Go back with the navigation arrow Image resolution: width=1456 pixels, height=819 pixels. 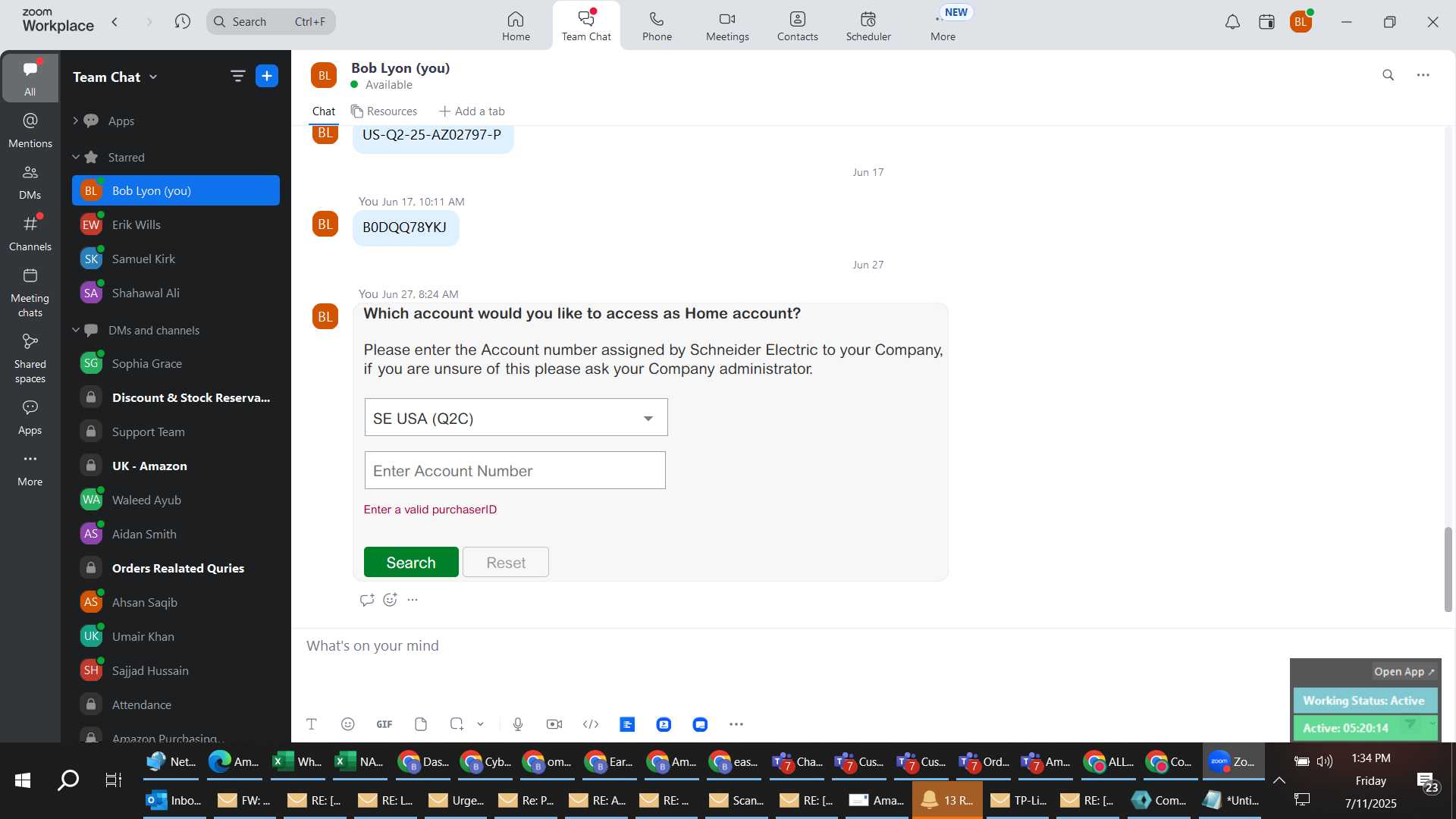[115, 21]
